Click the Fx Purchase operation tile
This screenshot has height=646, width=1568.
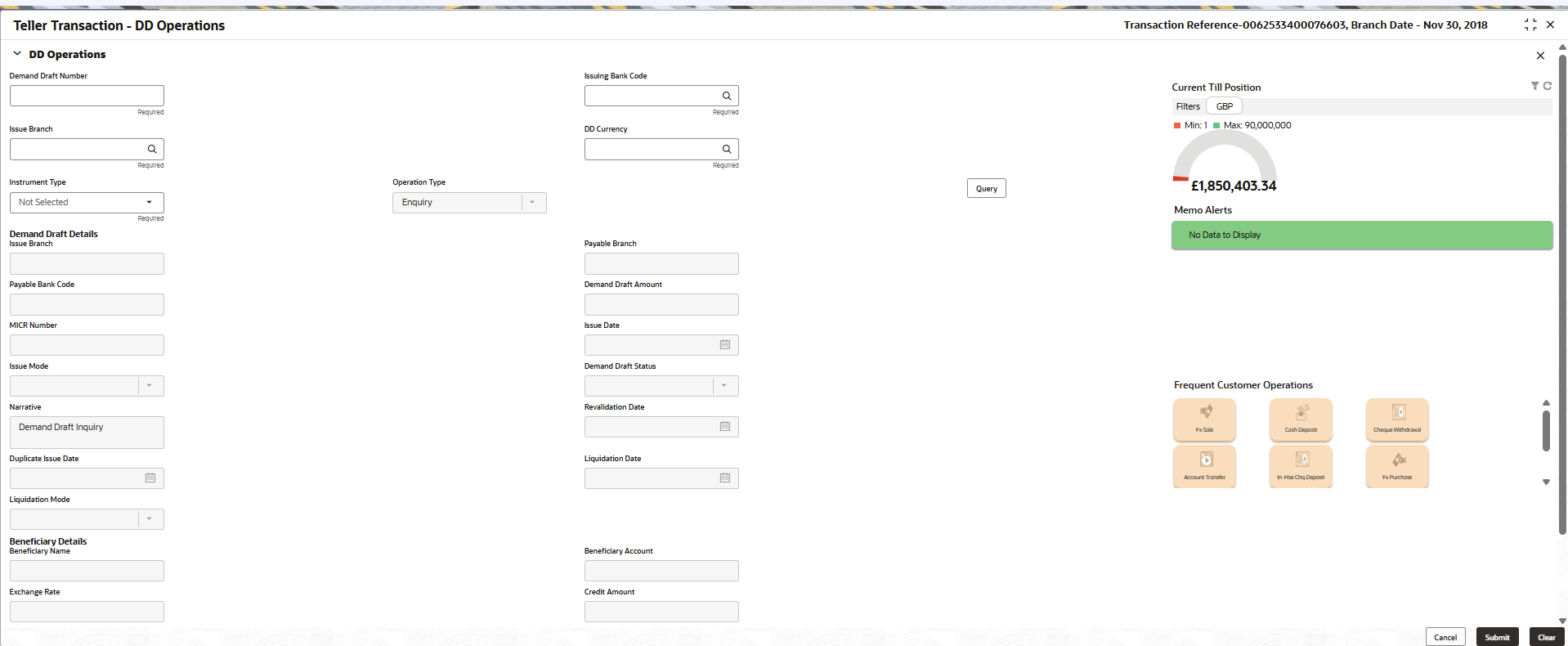tap(1397, 466)
